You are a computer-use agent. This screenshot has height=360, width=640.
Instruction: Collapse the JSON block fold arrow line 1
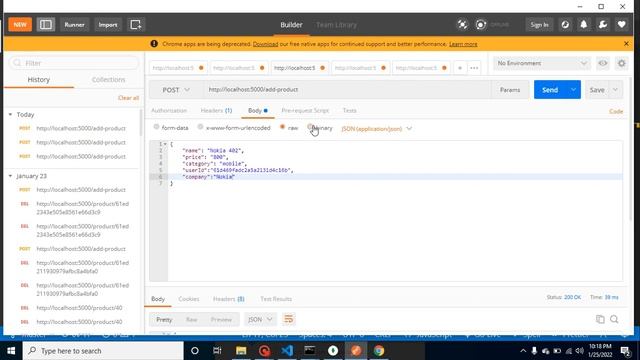pos(165,144)
